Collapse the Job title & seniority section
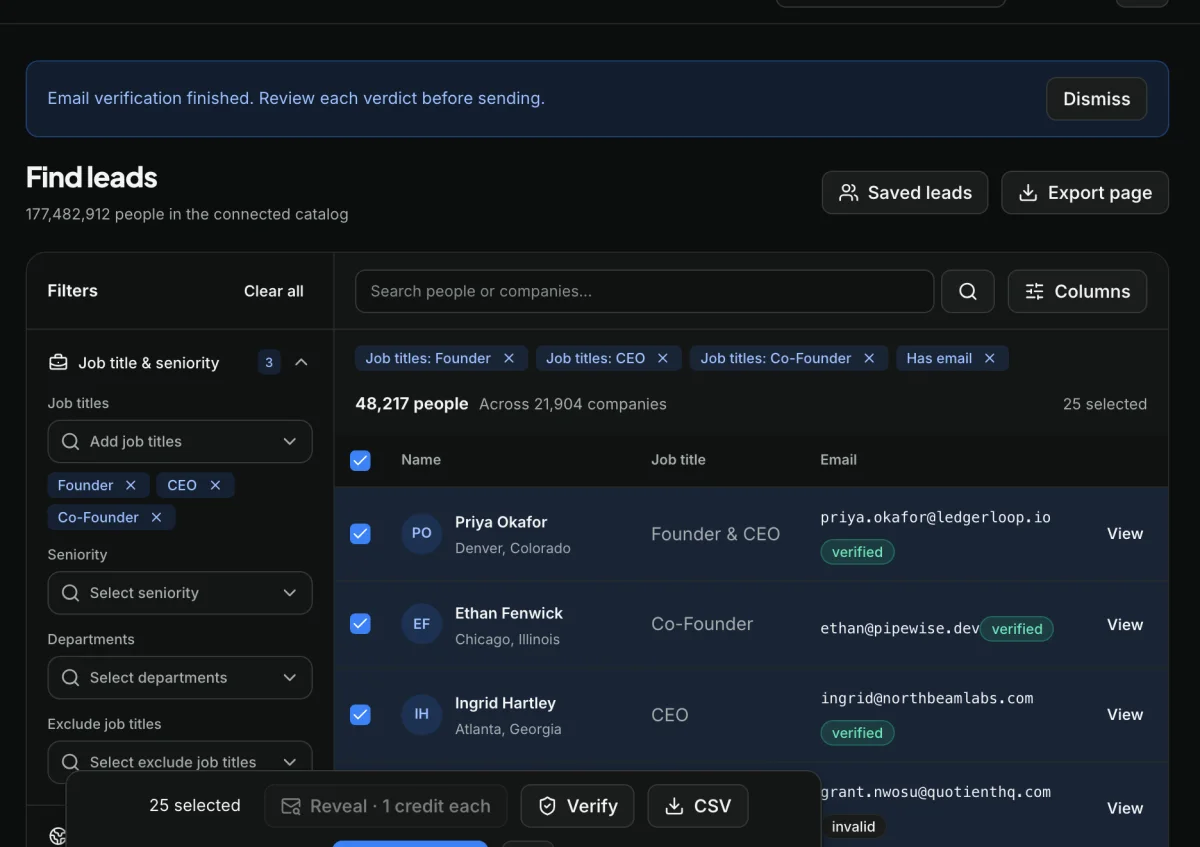1200x847 pixels. [301, 362]
